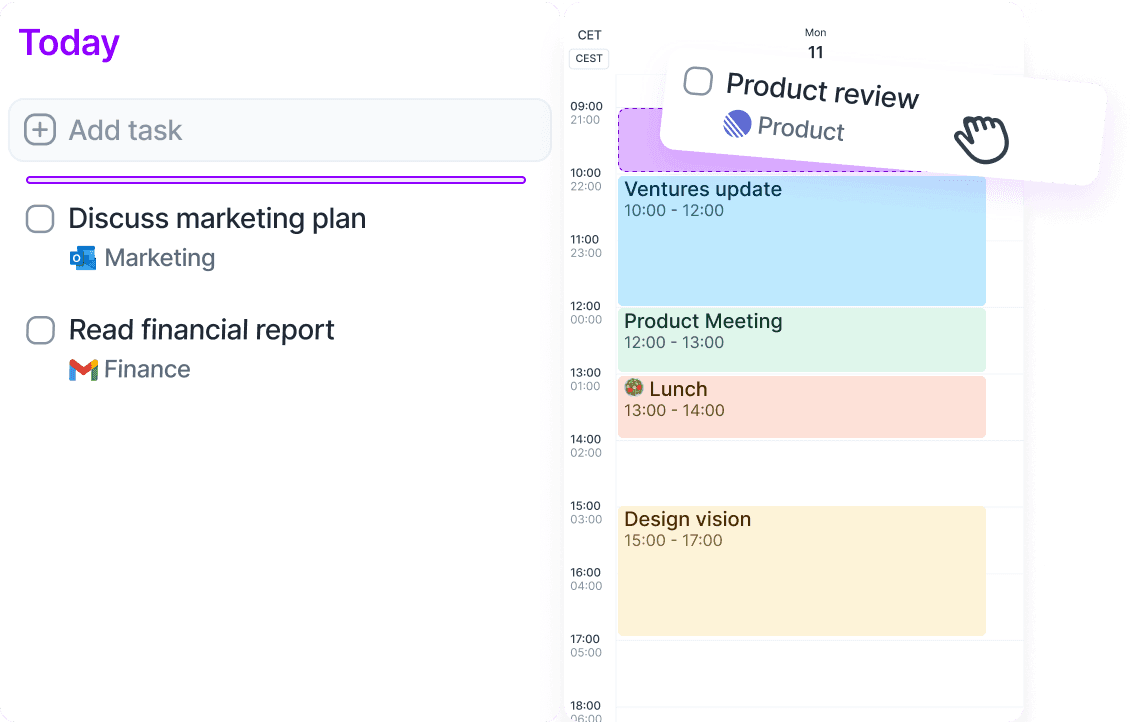Click the Lunch event block
This screenshot has width=1132, height=722.
click(x=800, y=407)
